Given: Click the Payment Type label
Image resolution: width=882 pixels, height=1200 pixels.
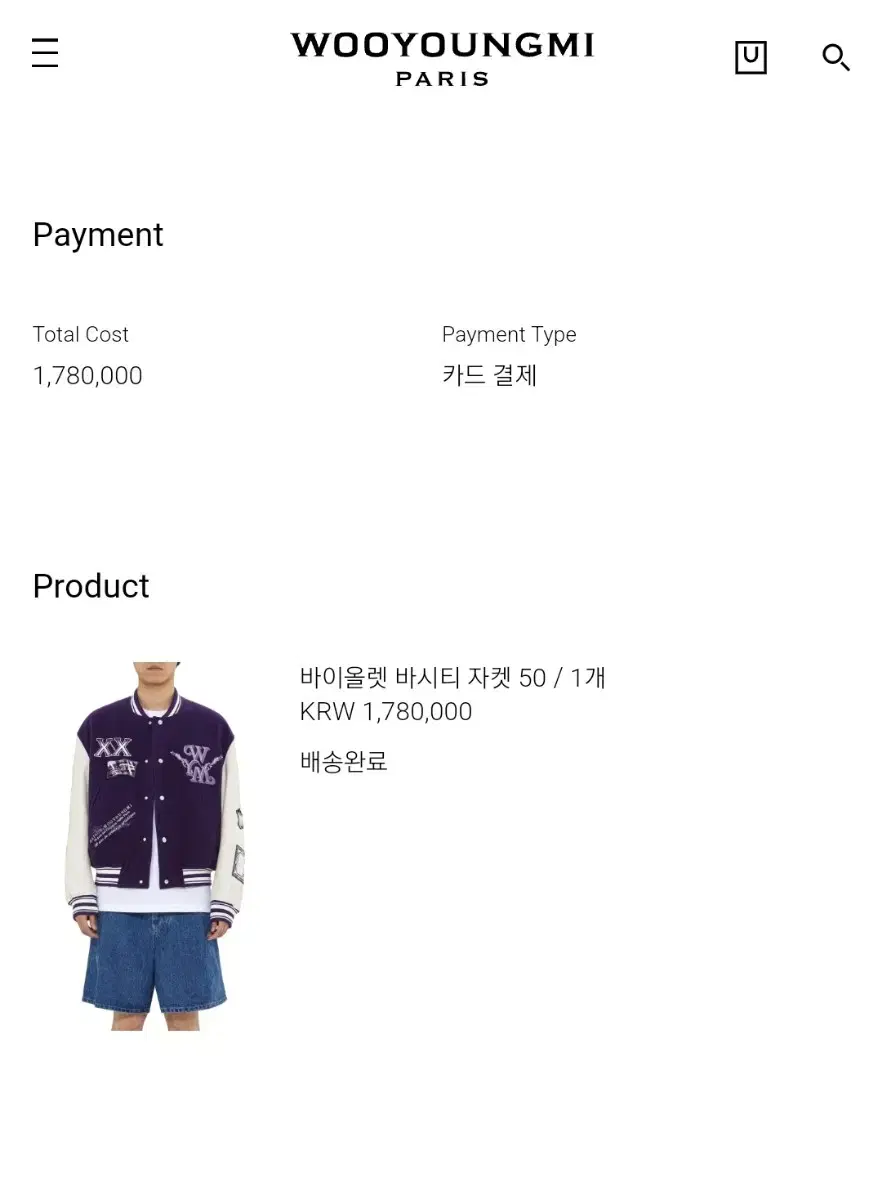Looking at the screenshot, I should (x=509, y=335).
